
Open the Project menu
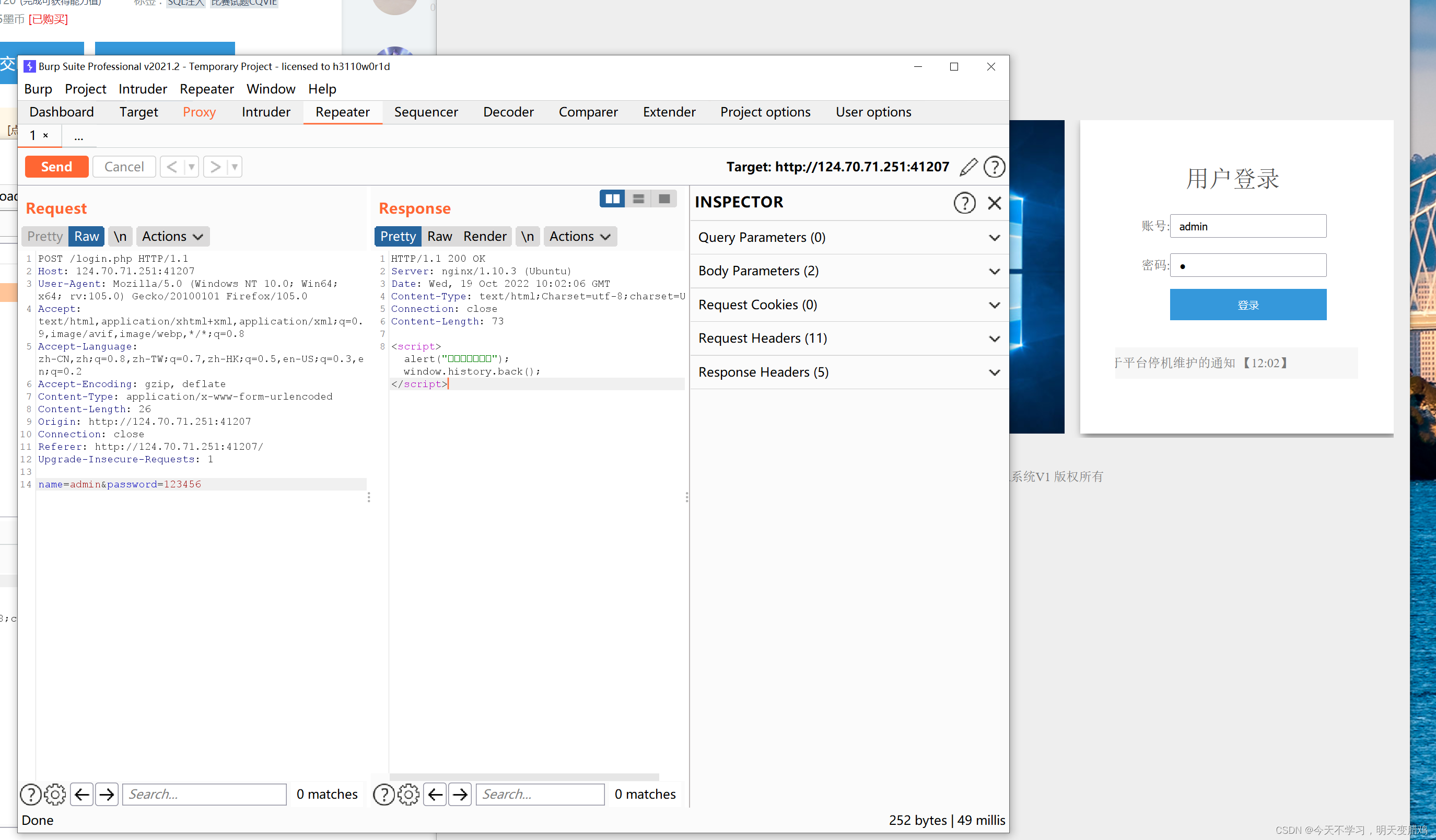[86, 89]
